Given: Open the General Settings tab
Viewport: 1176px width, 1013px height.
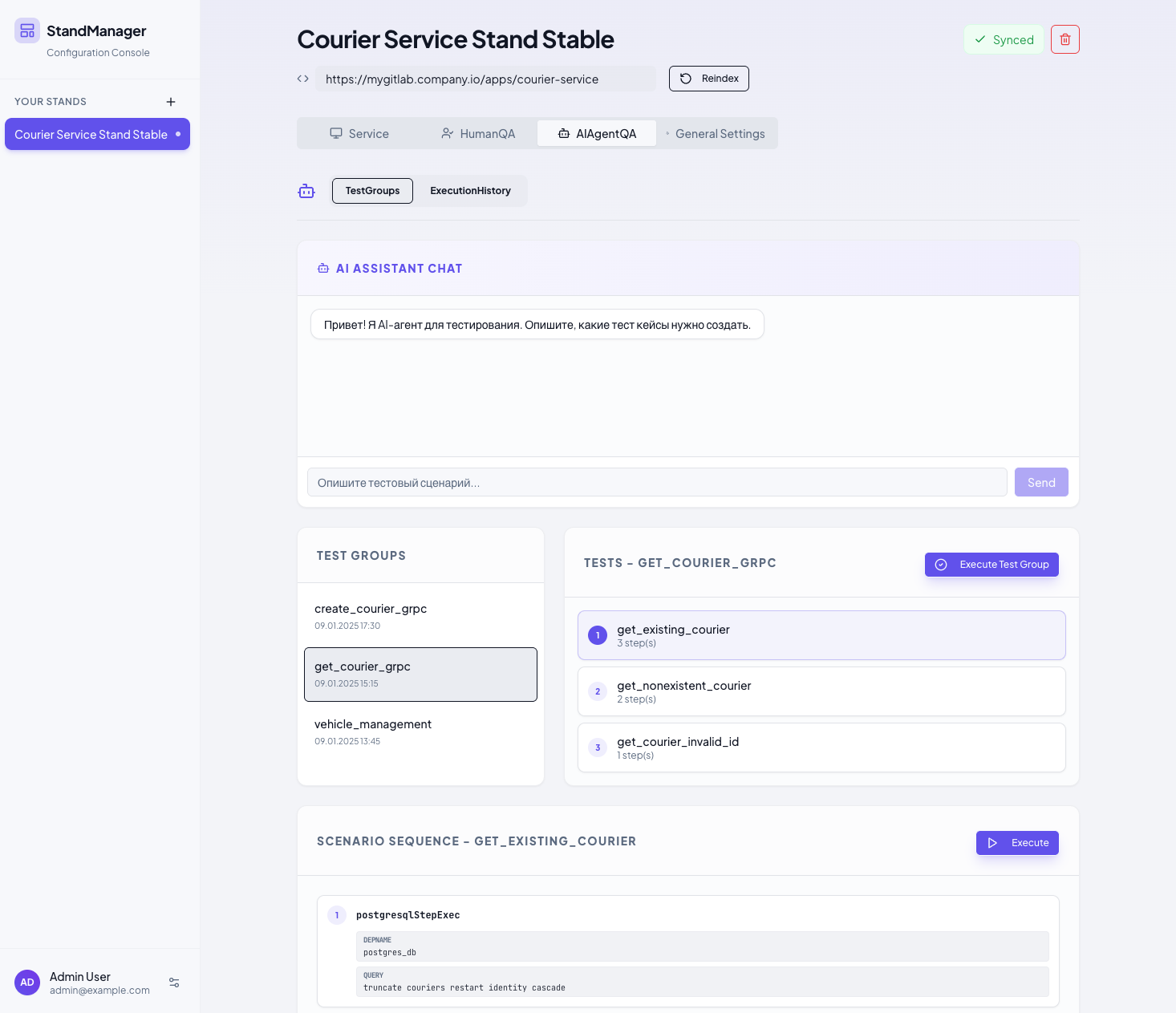Looking at the screenshot, I should [x=716, y=134].
